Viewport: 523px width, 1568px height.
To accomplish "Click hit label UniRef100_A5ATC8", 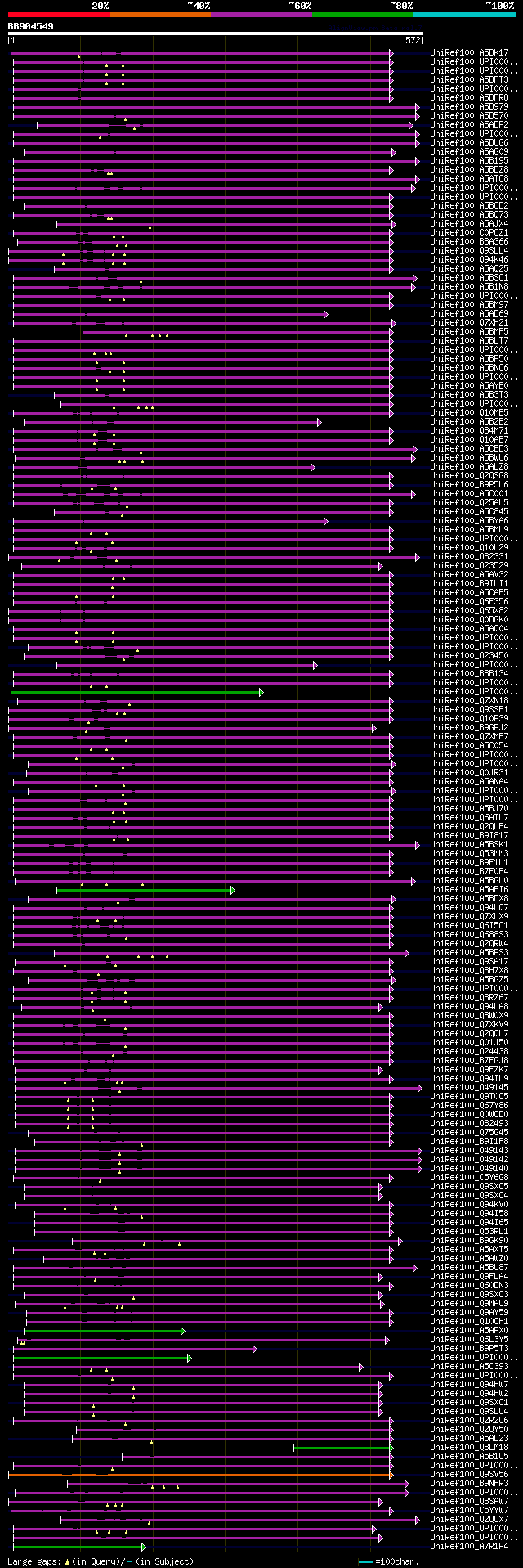I will point(469,179).
